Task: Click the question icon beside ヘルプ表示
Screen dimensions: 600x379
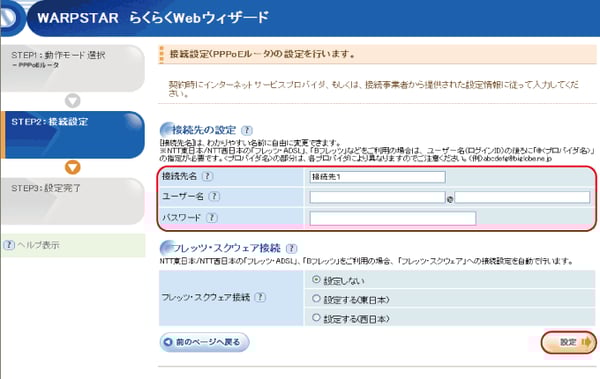Action: (9, 245)
